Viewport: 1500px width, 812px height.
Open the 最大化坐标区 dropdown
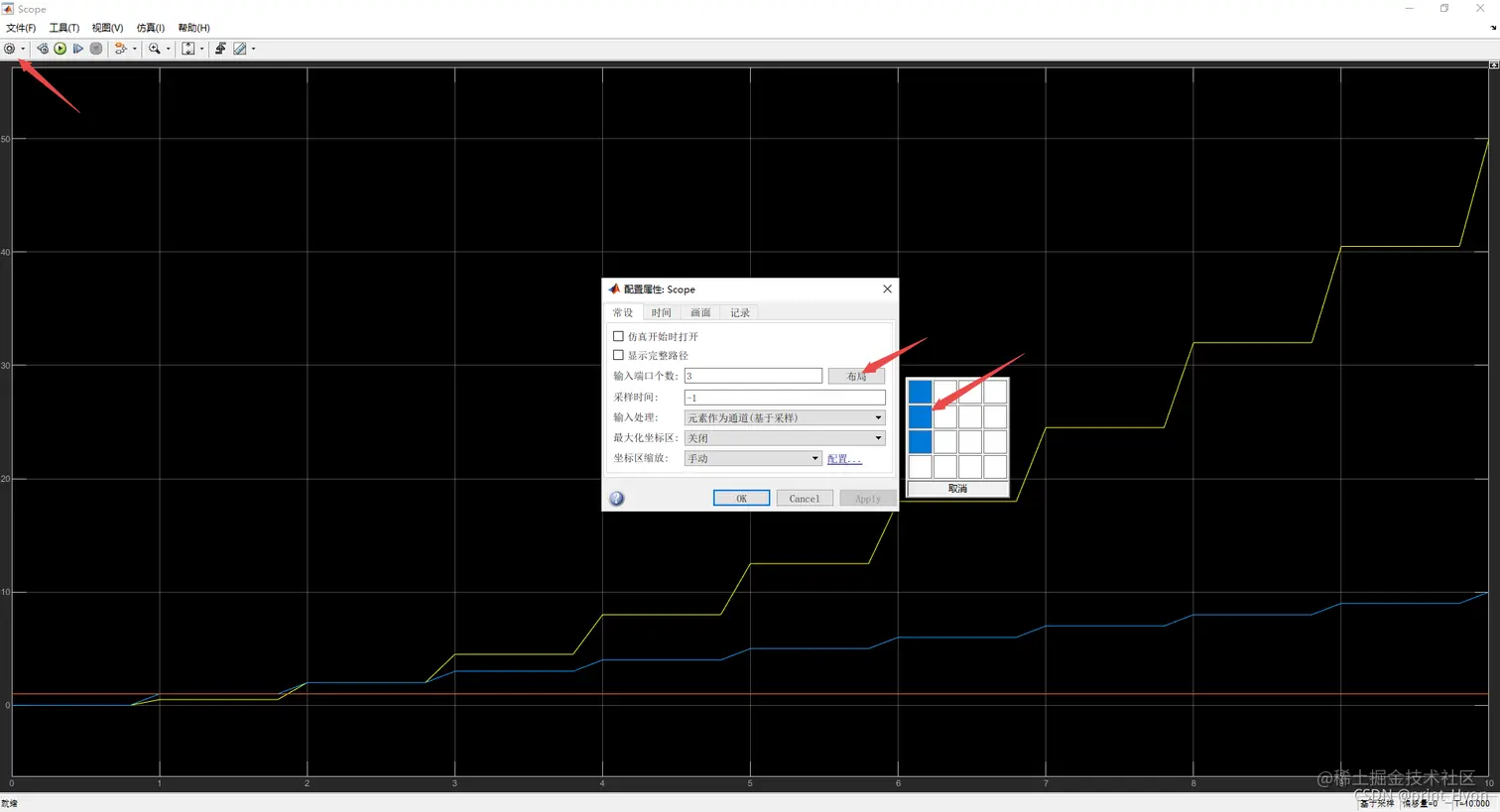(785, 437)
